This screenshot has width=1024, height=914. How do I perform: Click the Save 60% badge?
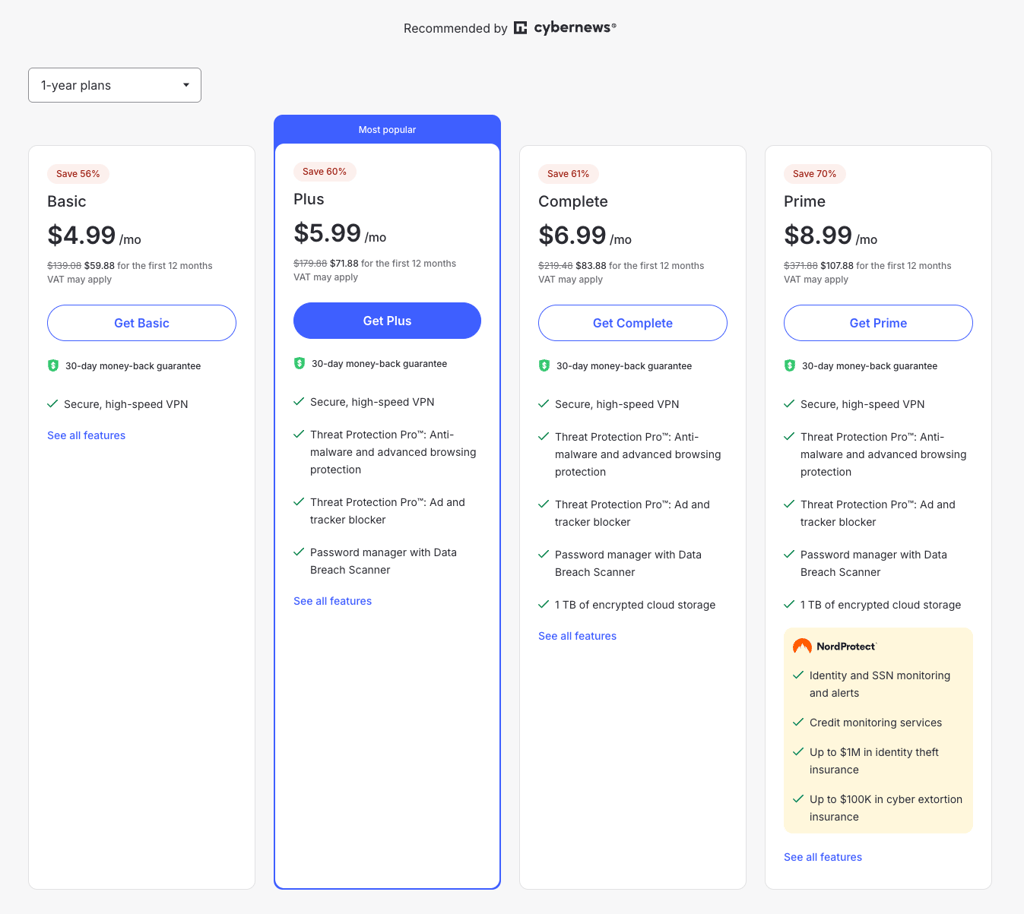(x=324, y=172)
